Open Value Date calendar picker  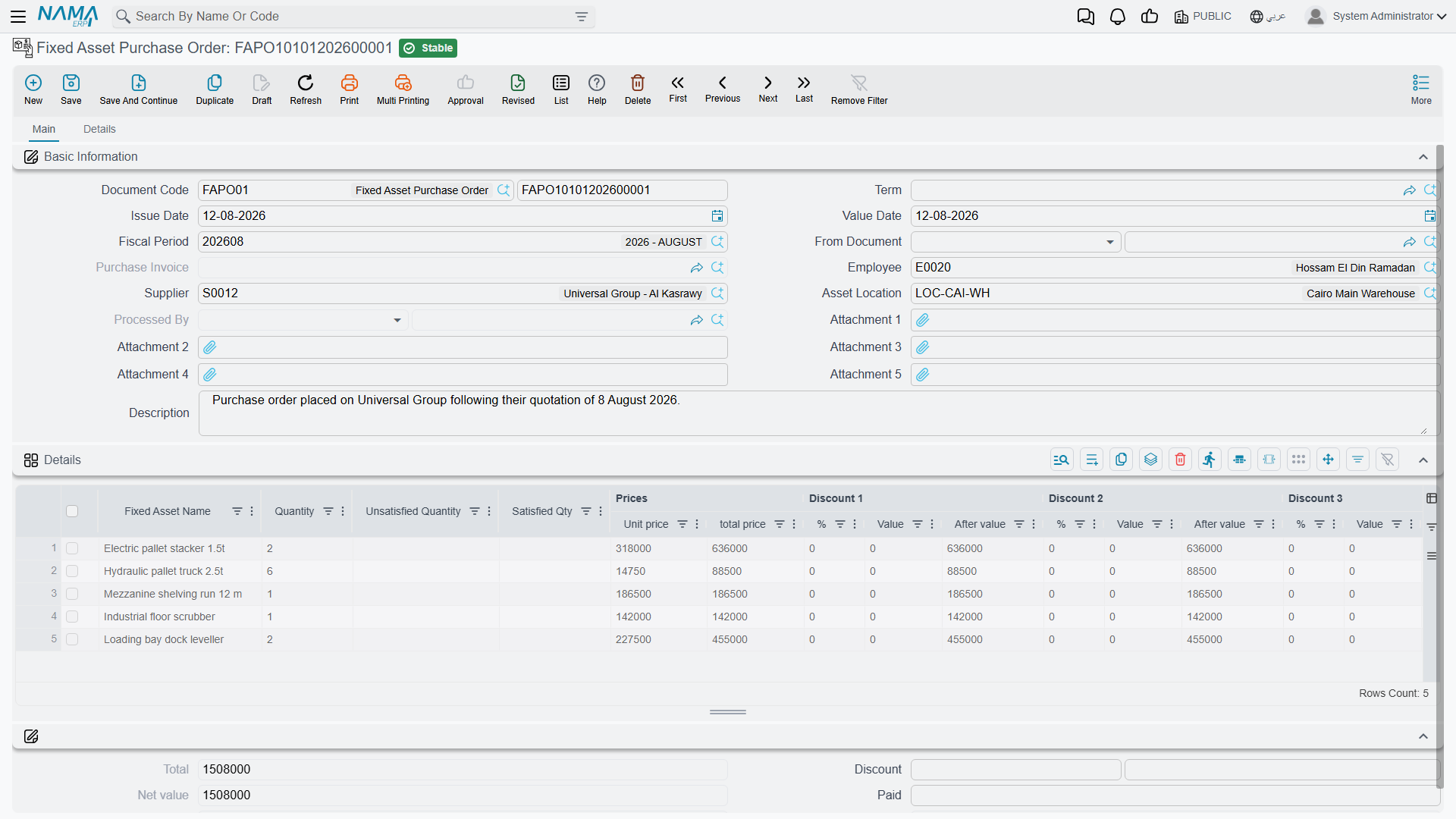[x=1429, y=216]
